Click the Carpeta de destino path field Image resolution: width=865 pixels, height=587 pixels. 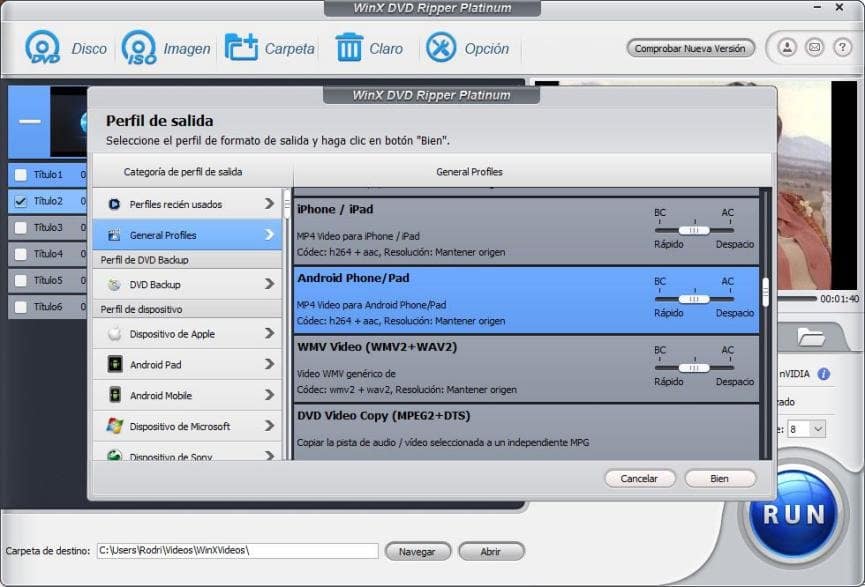click(237, 550)
